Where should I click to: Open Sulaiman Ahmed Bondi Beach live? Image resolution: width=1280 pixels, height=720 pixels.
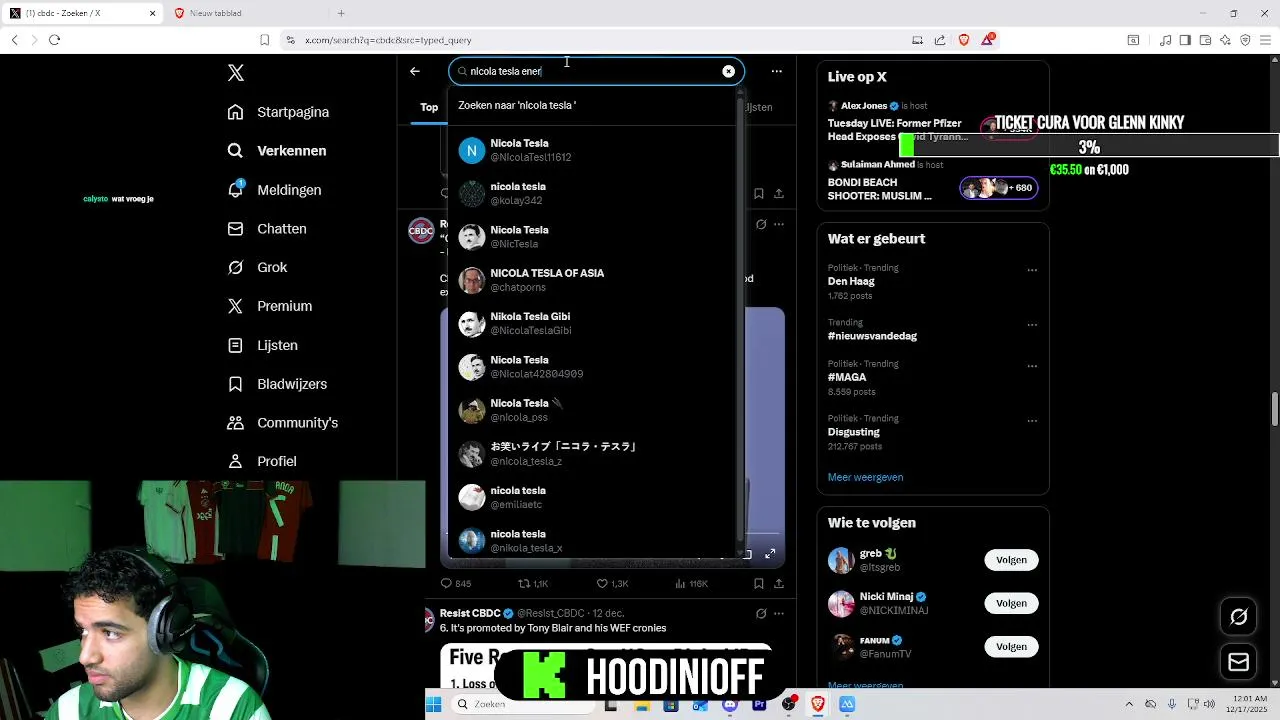(x=932, y=182)
